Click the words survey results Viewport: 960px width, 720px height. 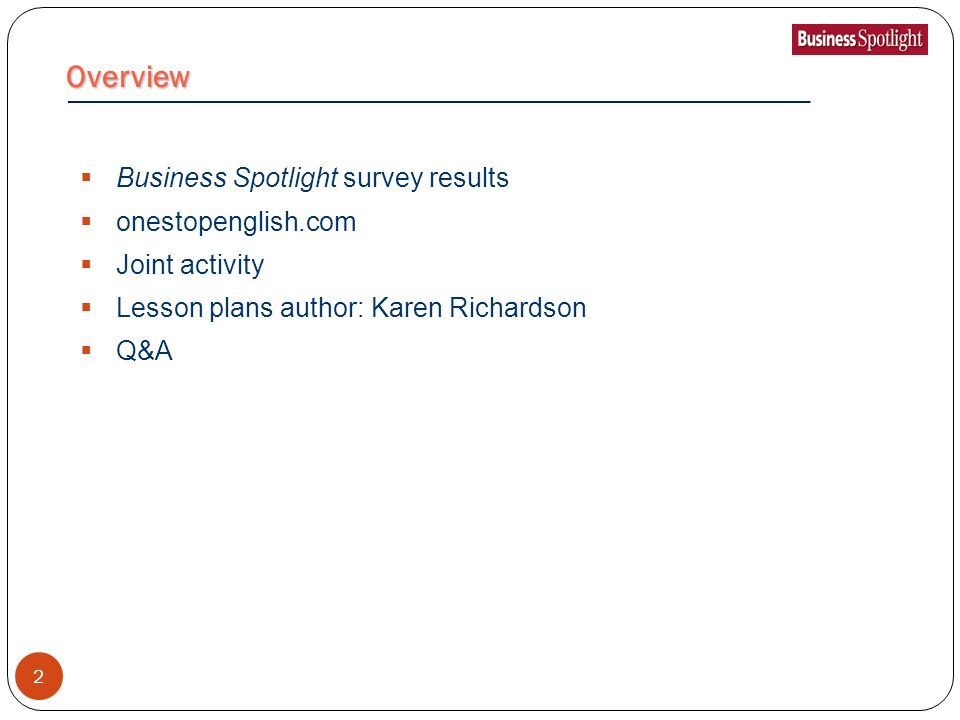[426, 178]
